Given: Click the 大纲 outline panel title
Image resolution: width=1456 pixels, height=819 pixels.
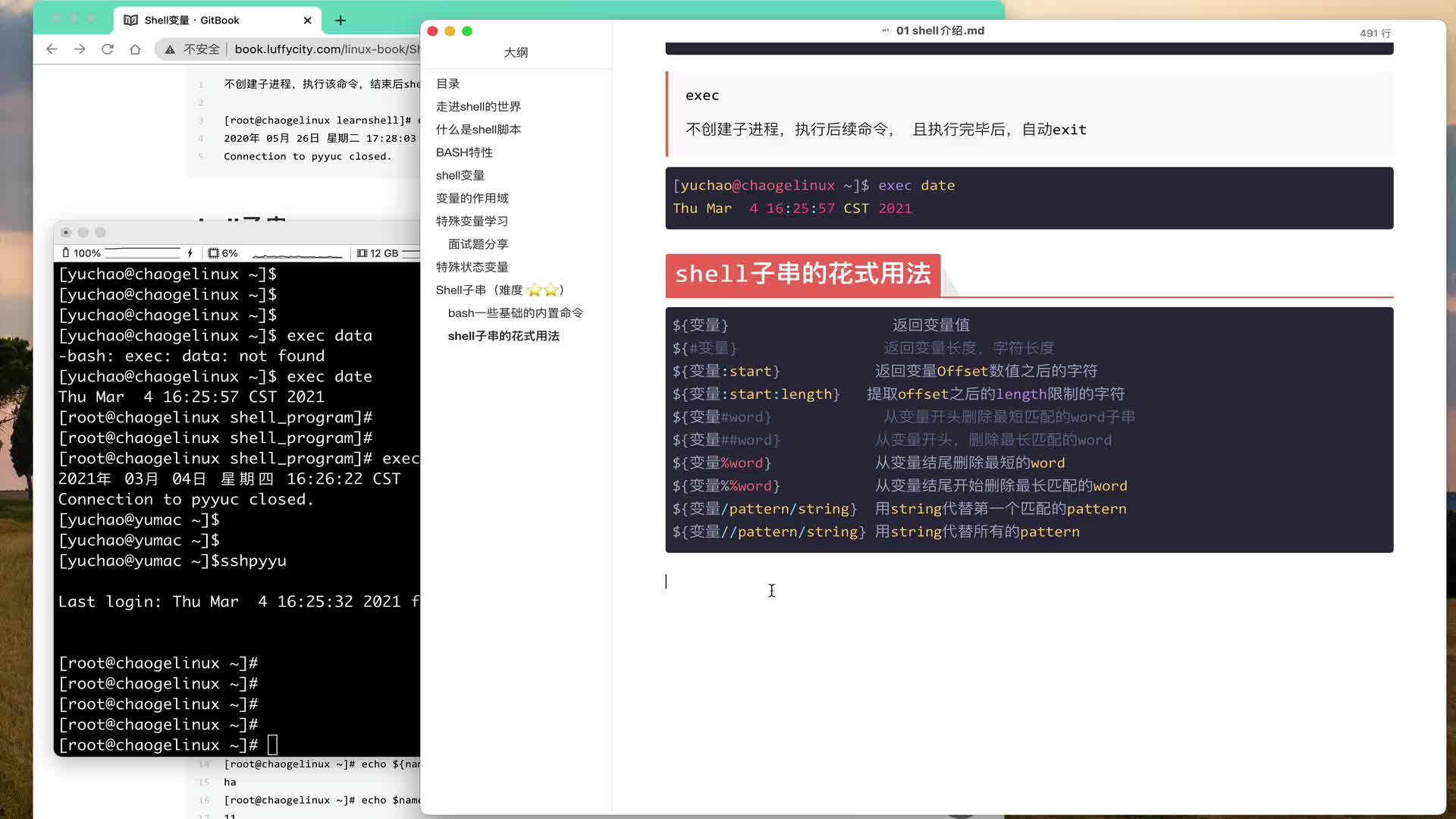Looking at the screenshot, I should pyautogui.click(x=516, y=52).
